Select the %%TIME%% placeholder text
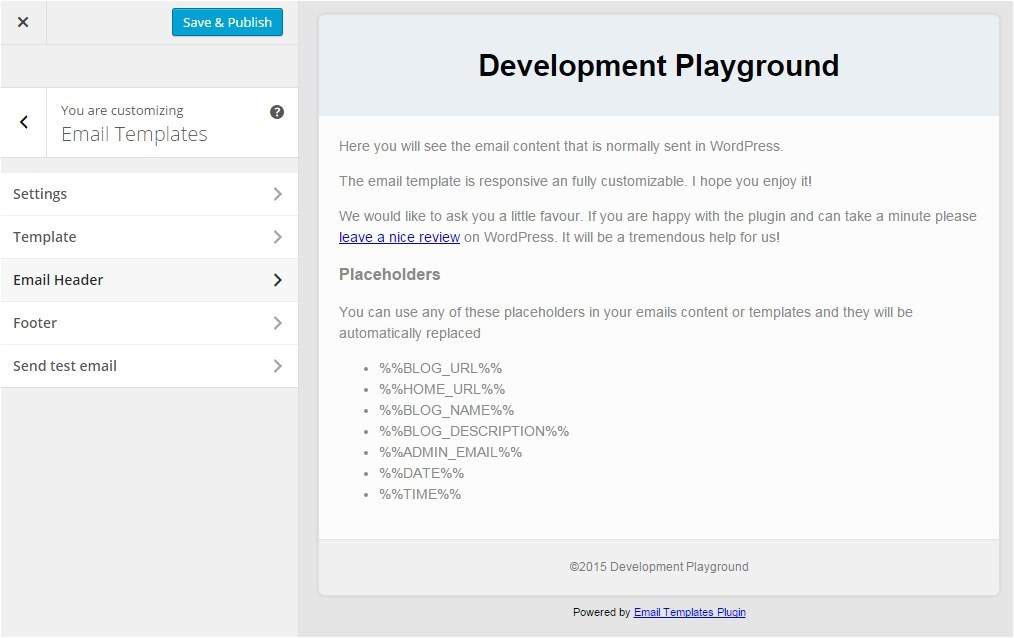This screenshot has height=638, width=1014. (420, 494)
